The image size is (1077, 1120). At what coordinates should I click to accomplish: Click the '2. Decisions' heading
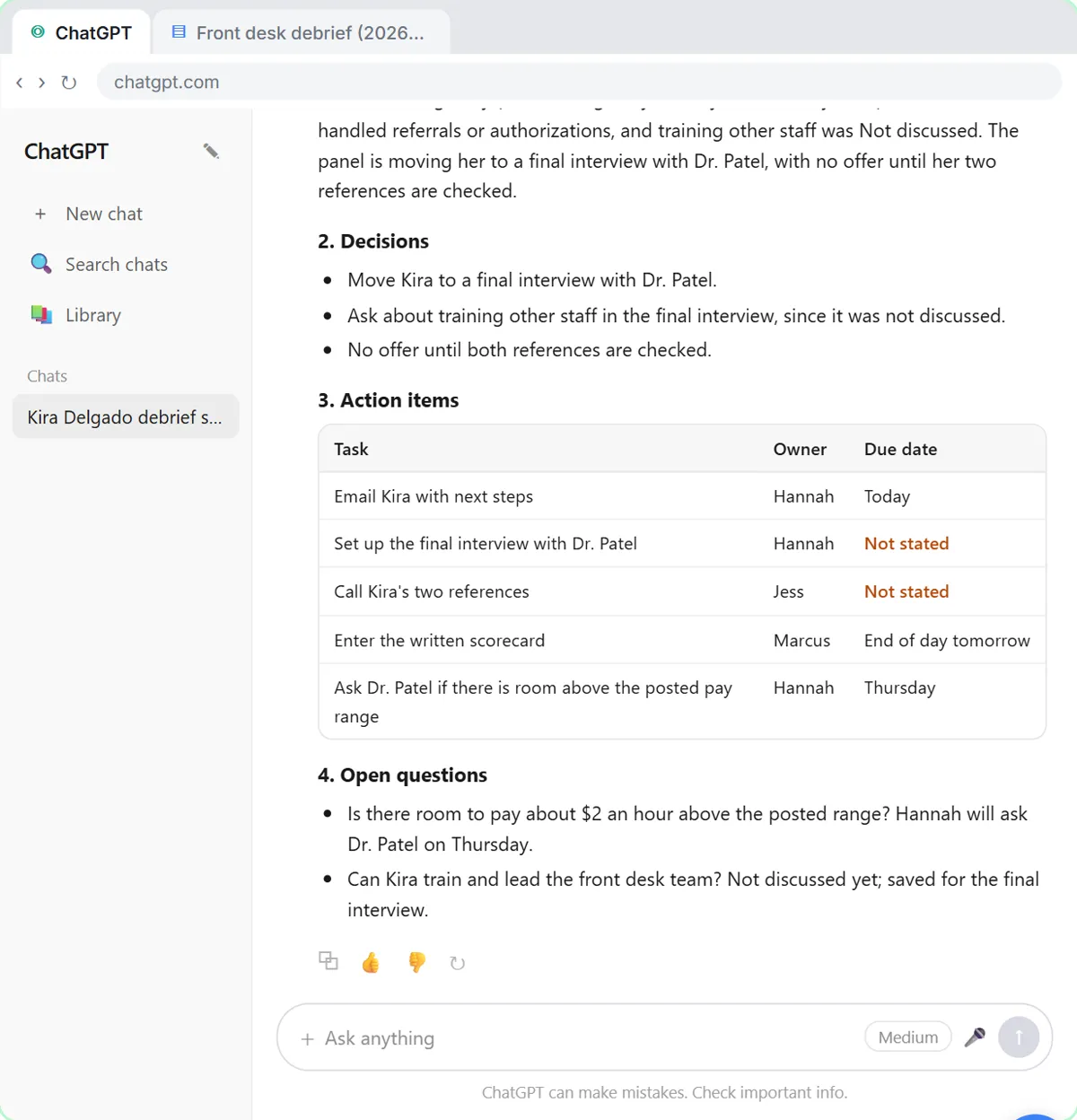[x=373, y=241]
